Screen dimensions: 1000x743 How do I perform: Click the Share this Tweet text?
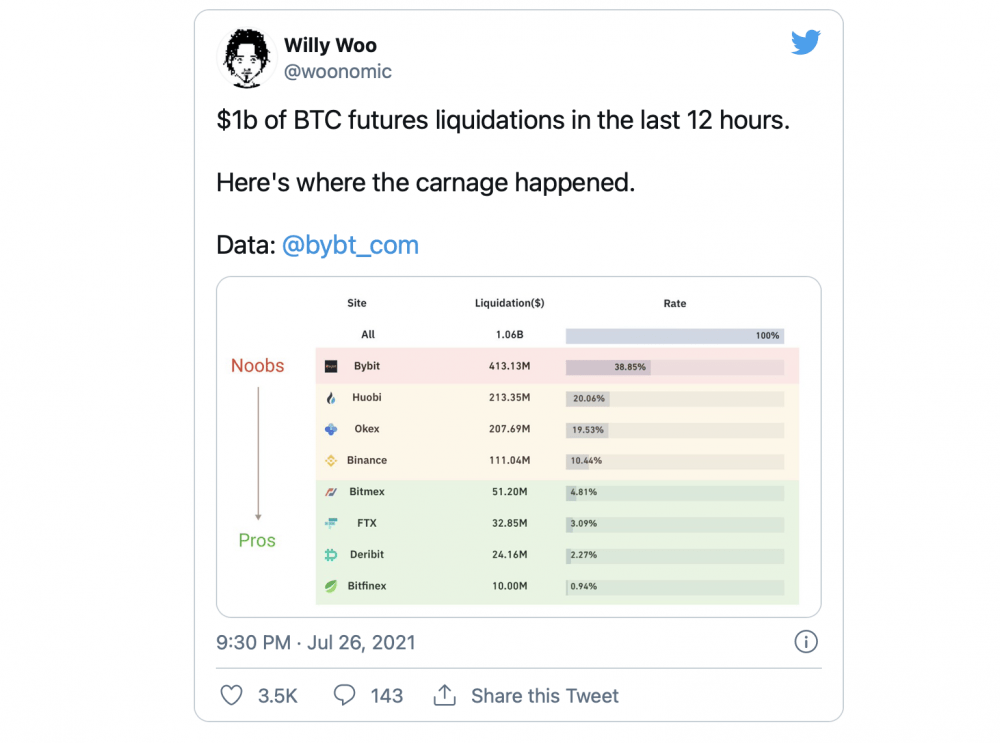click(x=545, y=696)
